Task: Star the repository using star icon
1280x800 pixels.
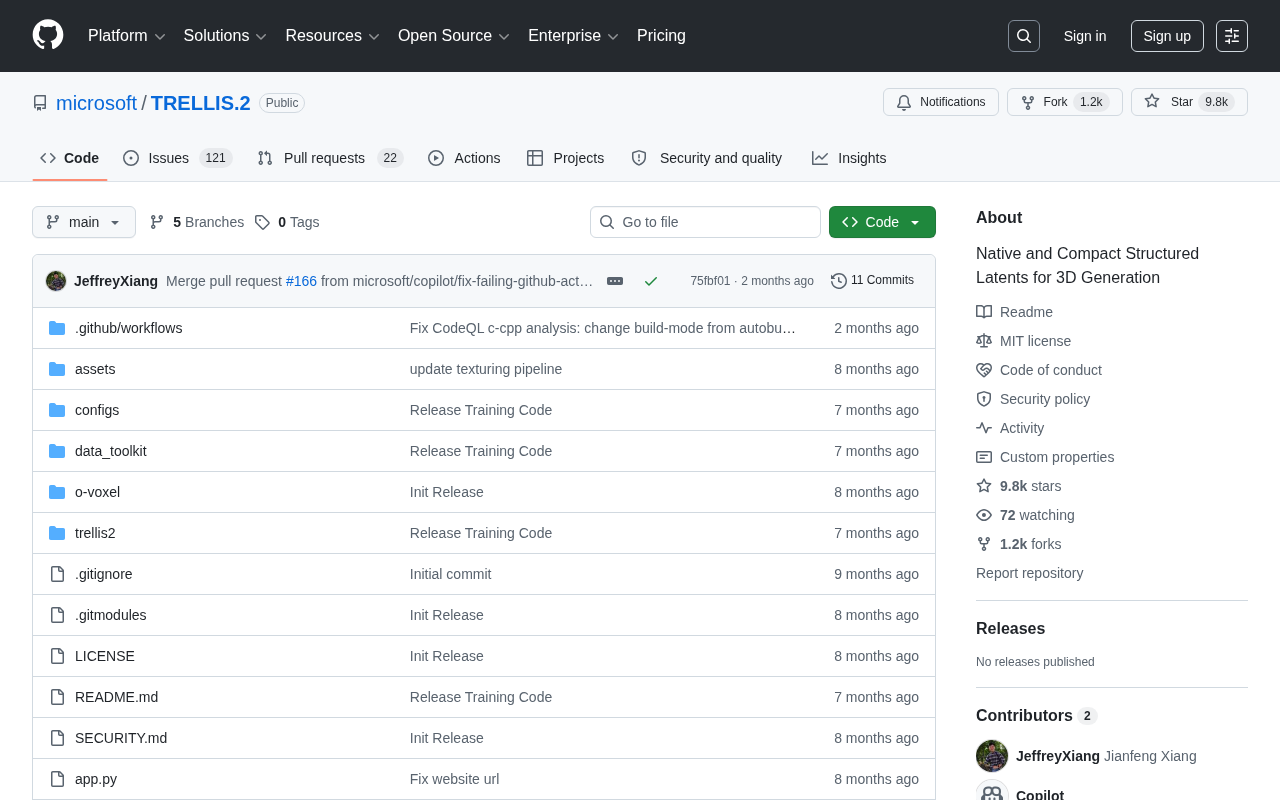Action: [x=1152, y=101]
